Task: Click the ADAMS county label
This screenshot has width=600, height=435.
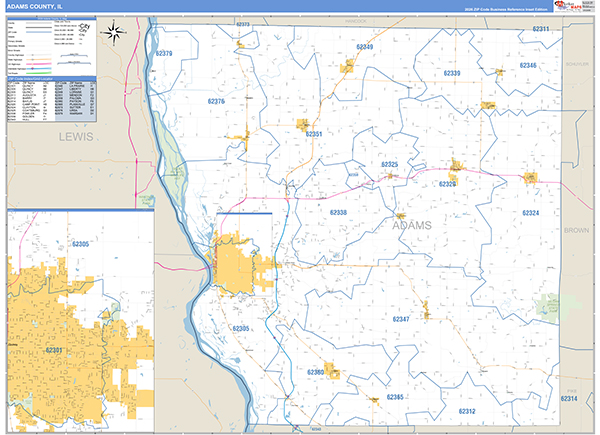Action: pos(412,225)
